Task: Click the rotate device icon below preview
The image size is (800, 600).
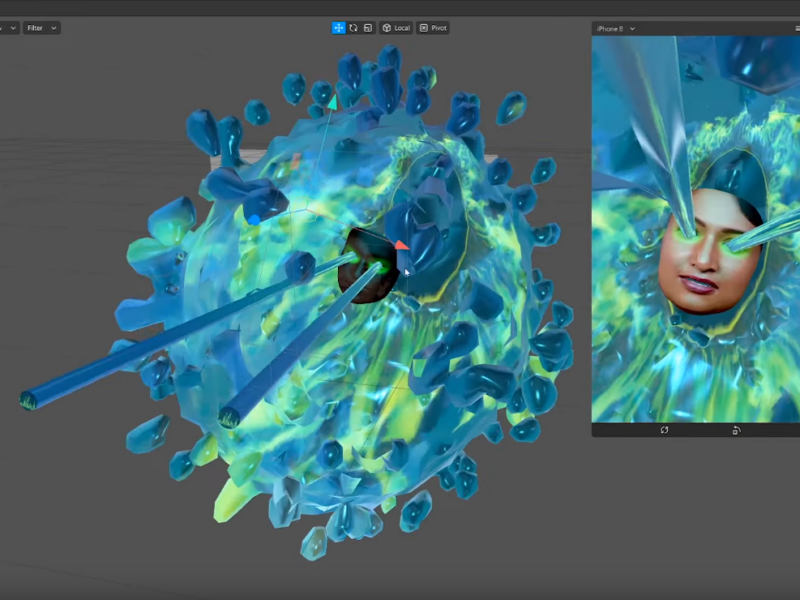Action: (x=736, y=430)
